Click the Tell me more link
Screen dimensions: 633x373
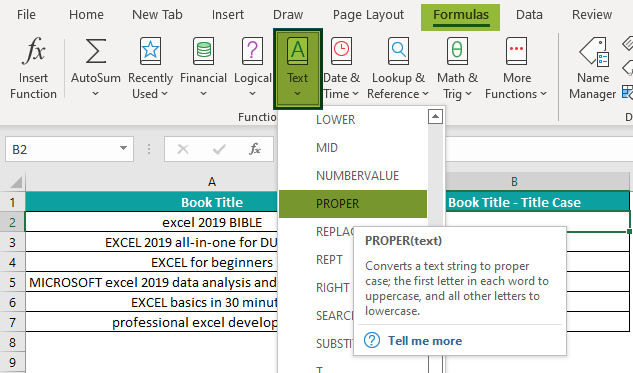click(425, 341)
